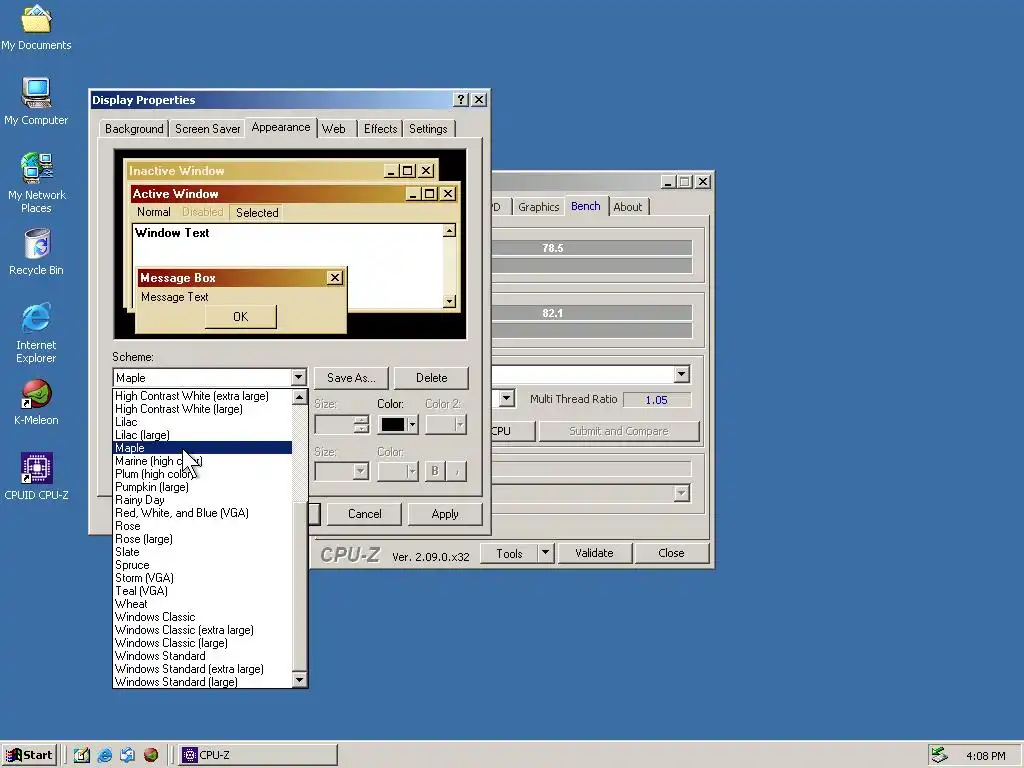This screenshot has height=768, width=1024.
Task: Select the Recycle Bin icon
Action: click(36, 252)
